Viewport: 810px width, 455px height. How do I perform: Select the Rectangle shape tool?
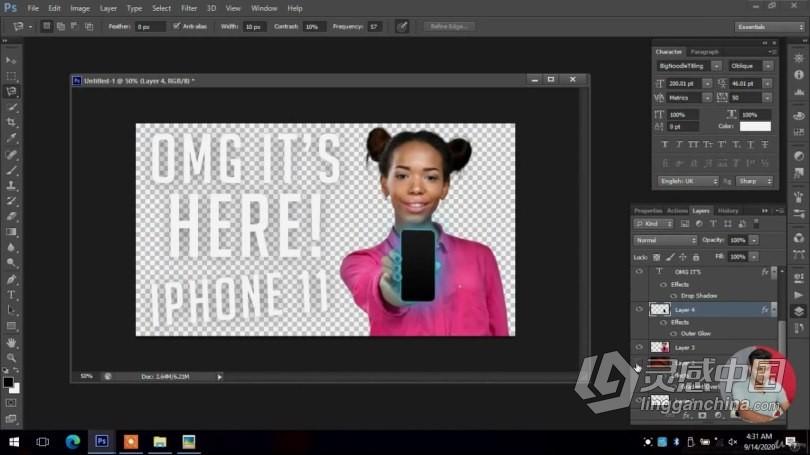click(11, 326)
